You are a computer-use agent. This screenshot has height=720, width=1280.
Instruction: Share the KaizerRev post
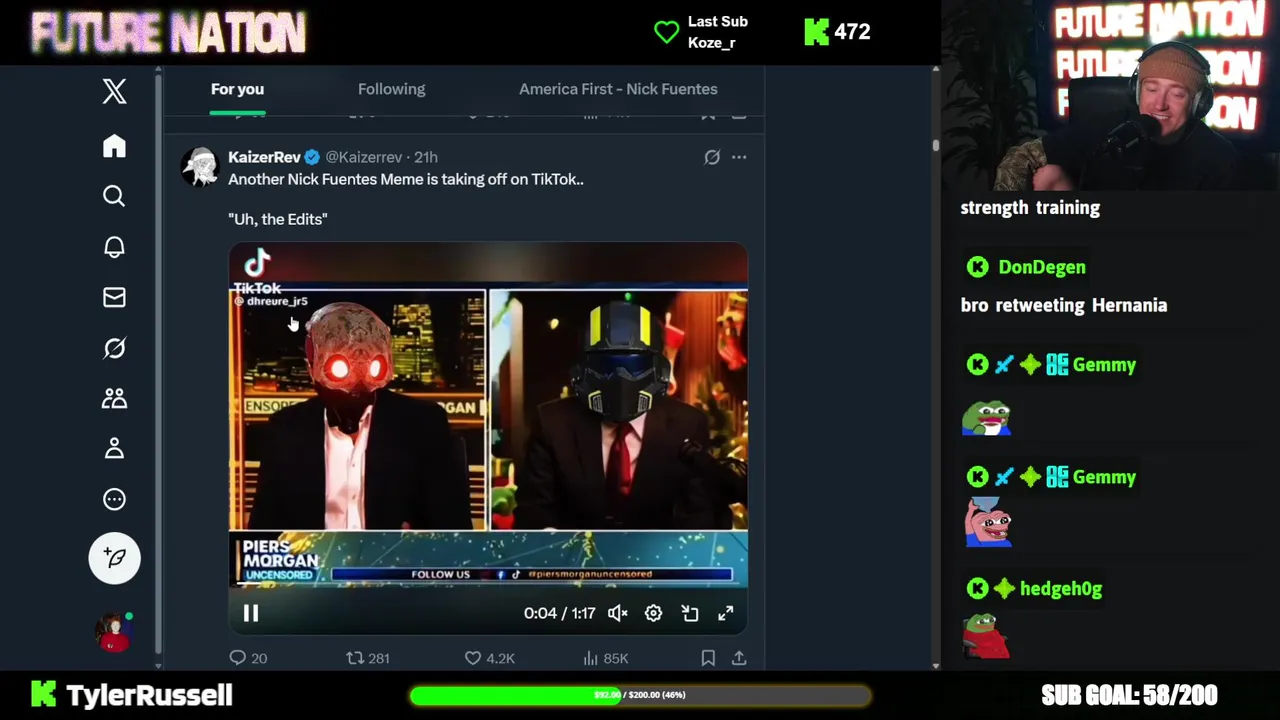point(739,658)
